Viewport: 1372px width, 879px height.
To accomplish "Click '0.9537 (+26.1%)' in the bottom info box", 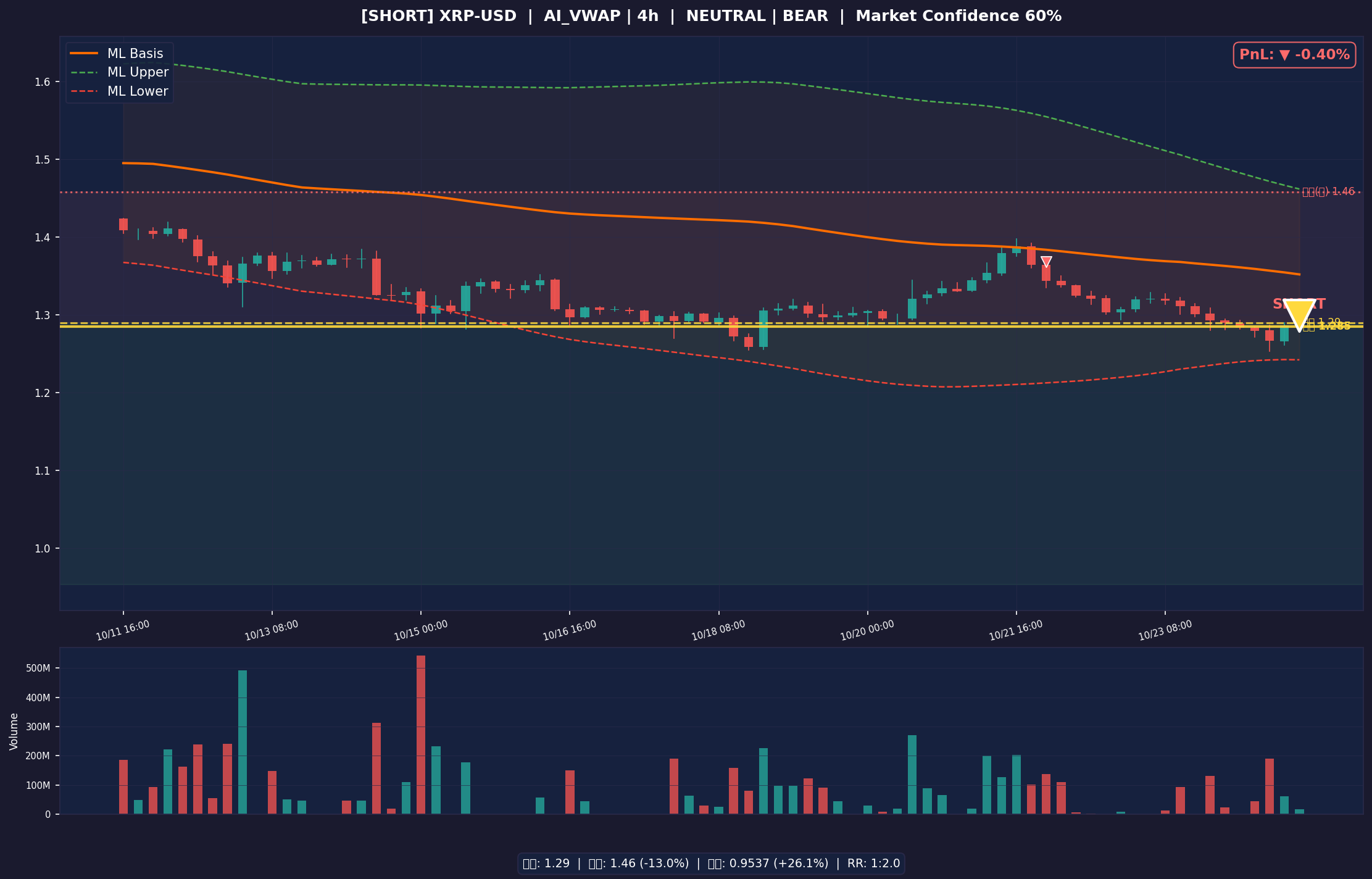I will point(780,864).
